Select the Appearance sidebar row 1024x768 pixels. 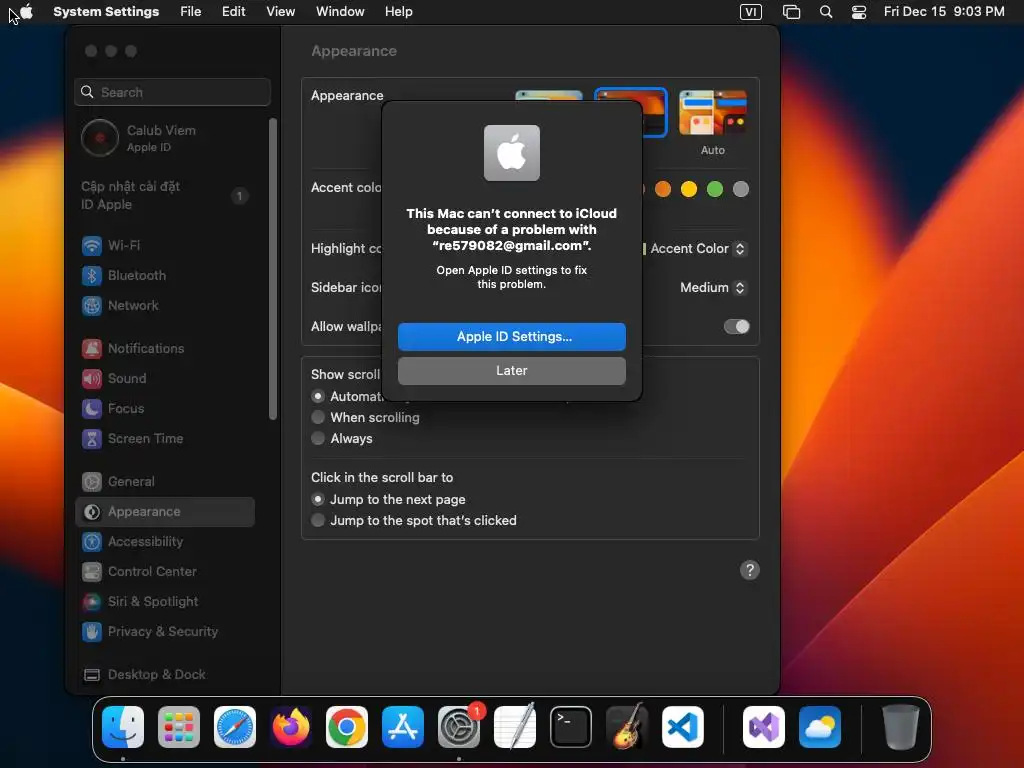coord(165,512)
